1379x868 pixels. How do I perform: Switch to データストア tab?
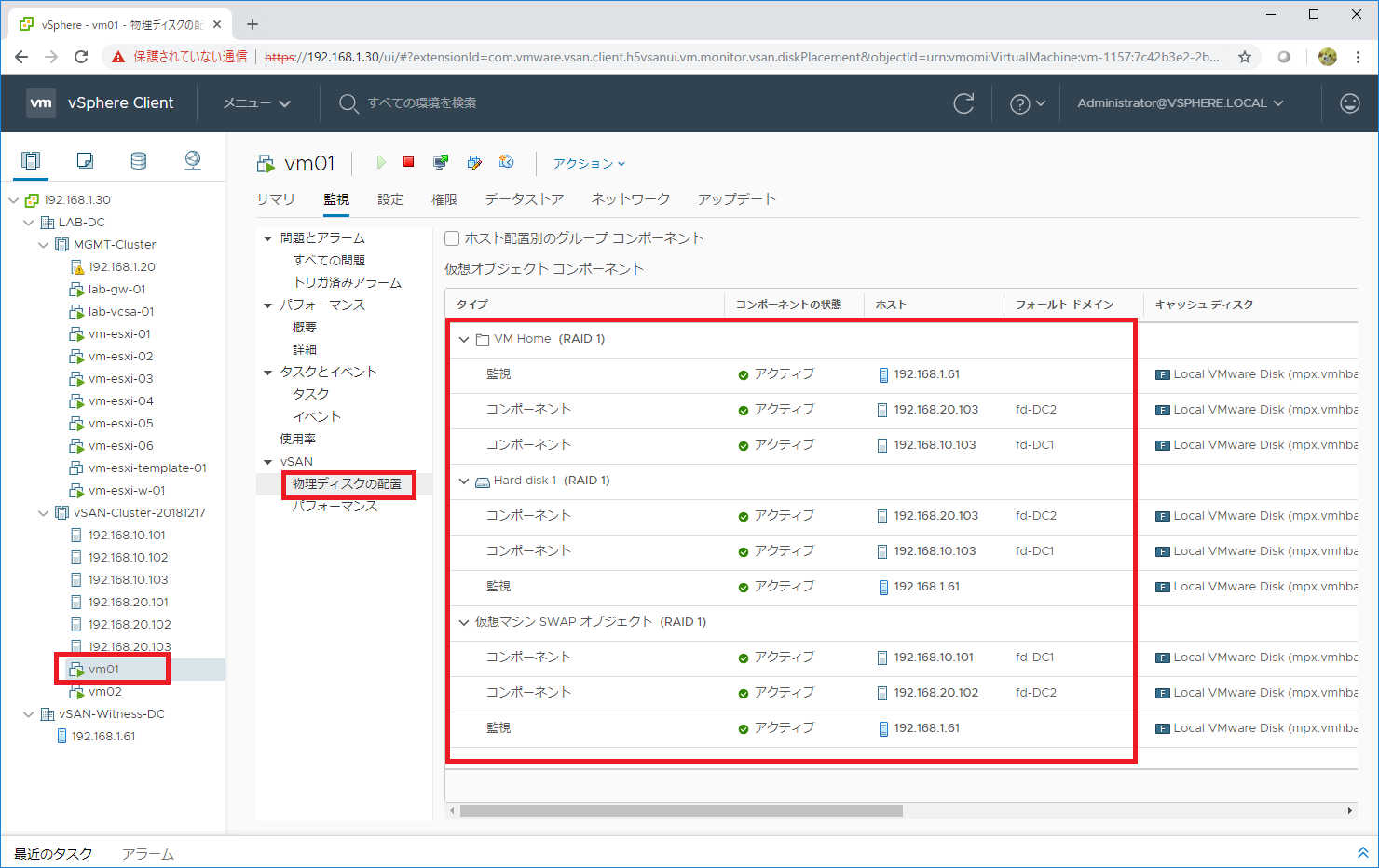525,199
